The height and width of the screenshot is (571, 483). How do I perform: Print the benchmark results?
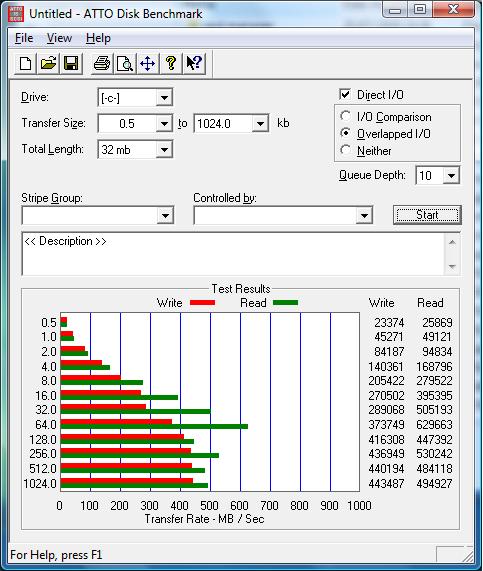(x=102, y=63)
